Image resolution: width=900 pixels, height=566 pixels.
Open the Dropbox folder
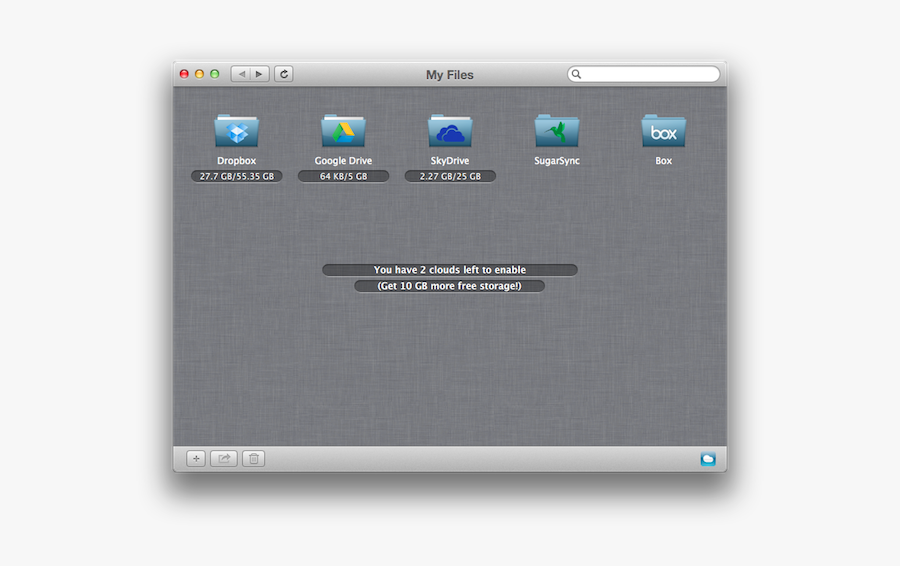pyautogui.click(x=237, y=131)
